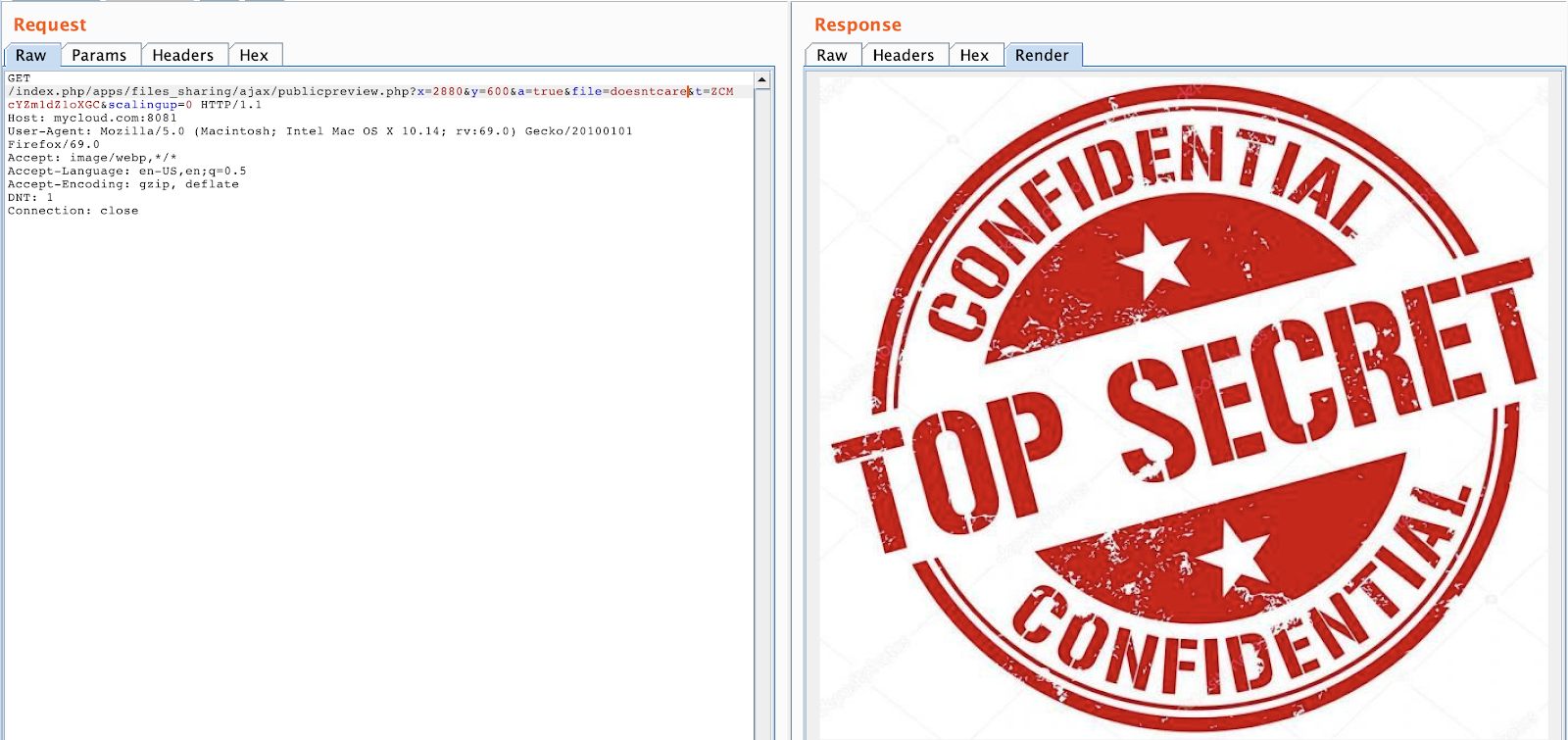Click the Accept: image/webp header line

[92, 158]
